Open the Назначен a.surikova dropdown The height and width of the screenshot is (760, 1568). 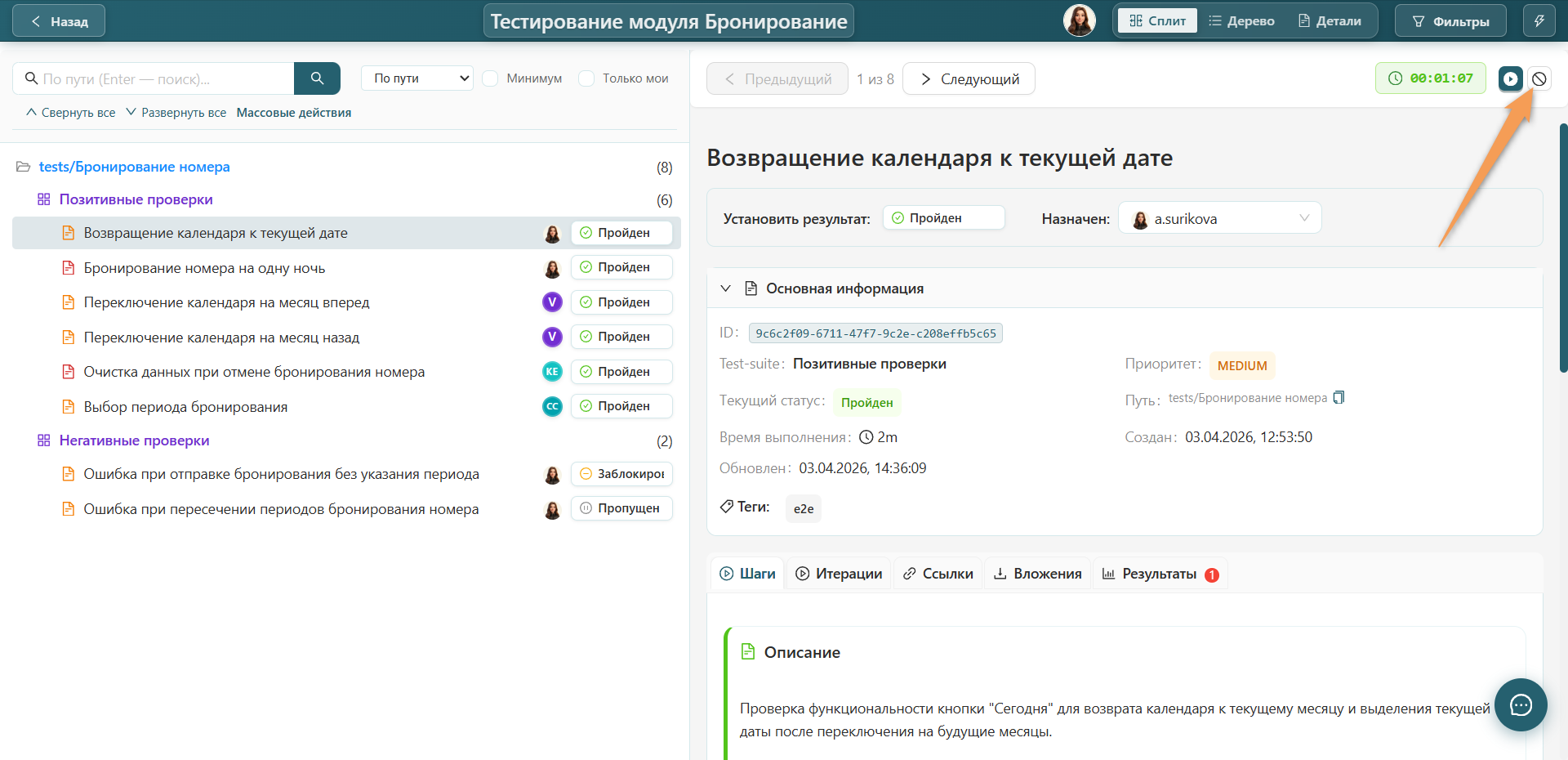pos(1219,218)
